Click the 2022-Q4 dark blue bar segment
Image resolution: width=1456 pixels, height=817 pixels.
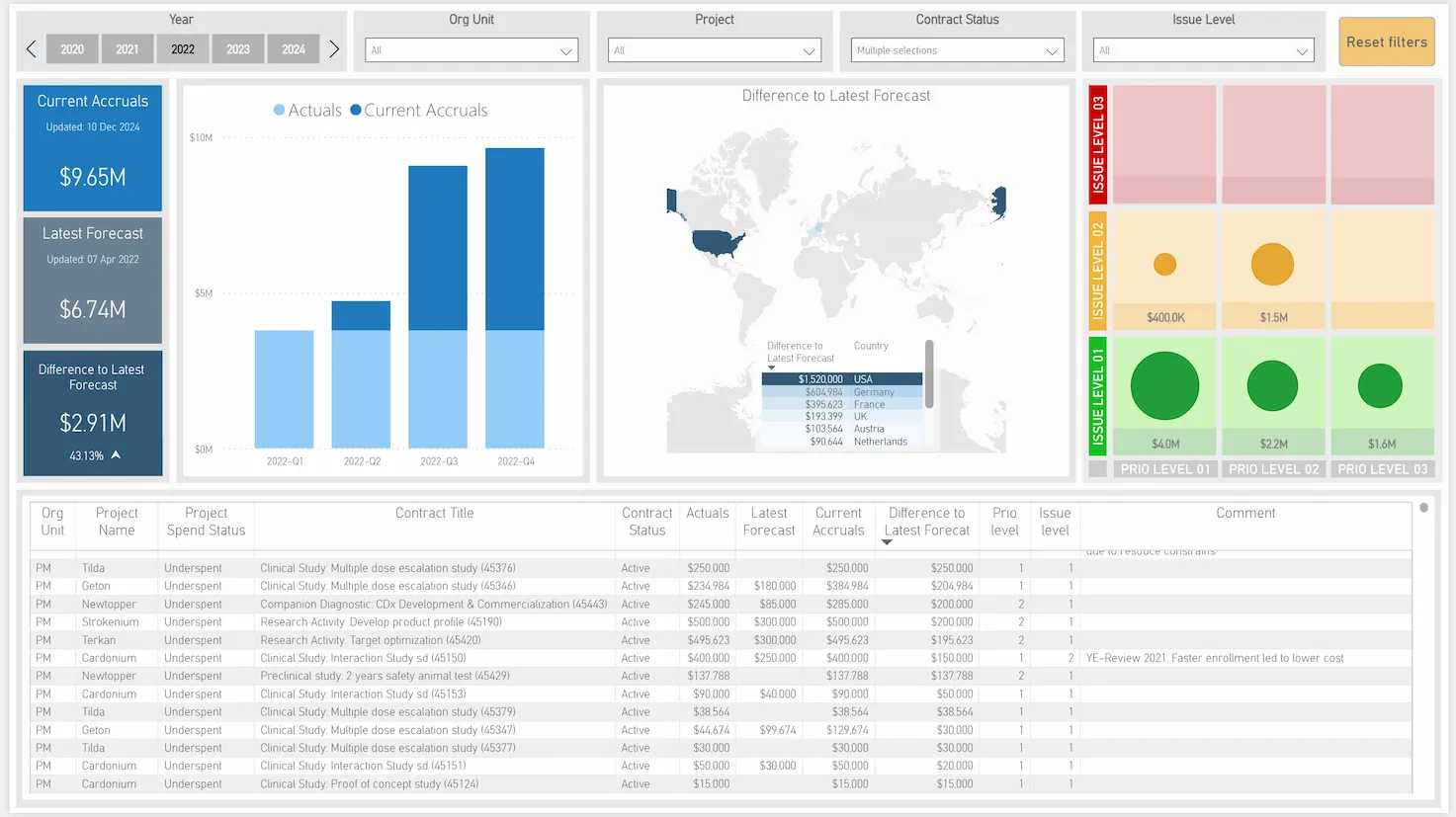[x=515, y=238]
